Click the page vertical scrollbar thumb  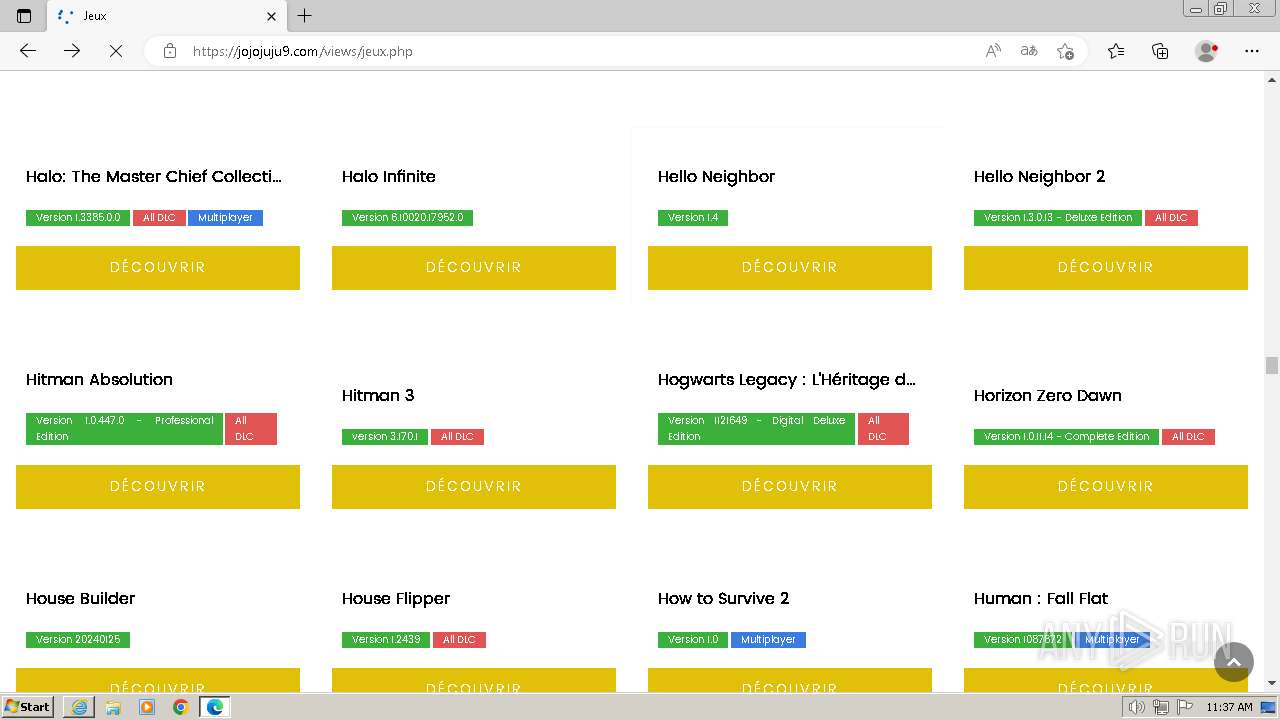coord(1272,365)
